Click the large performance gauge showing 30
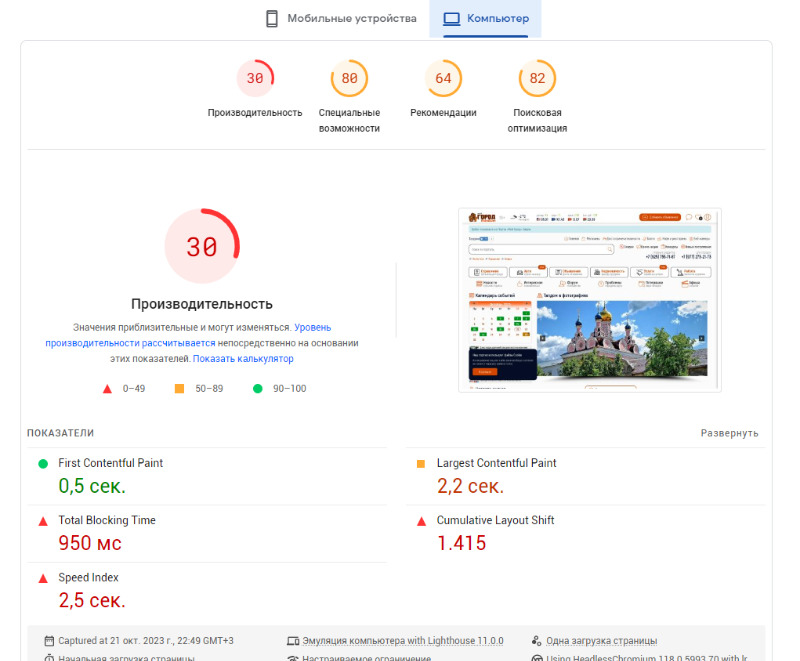 click(x=202, y=247)
